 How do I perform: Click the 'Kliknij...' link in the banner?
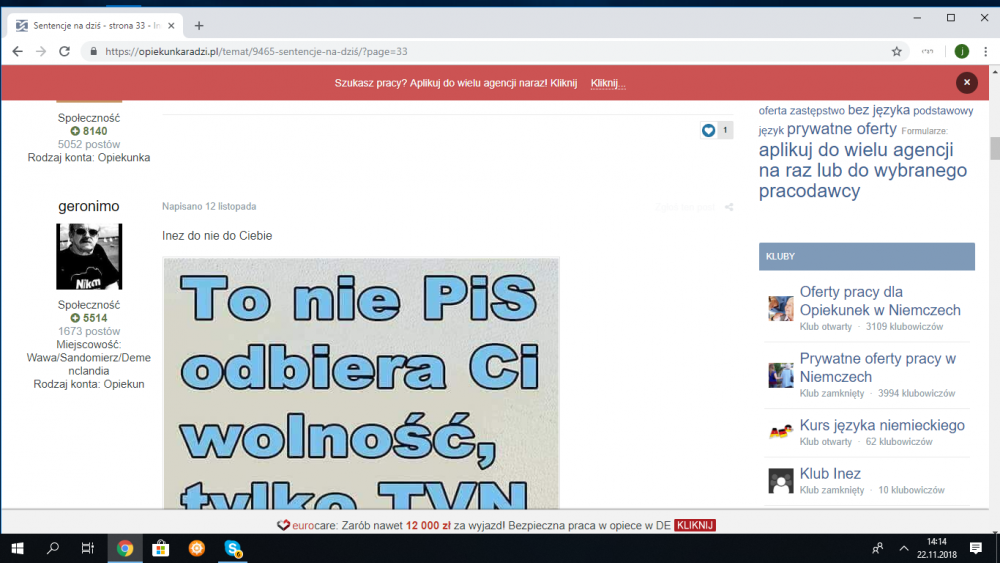[x=607, y=83]
